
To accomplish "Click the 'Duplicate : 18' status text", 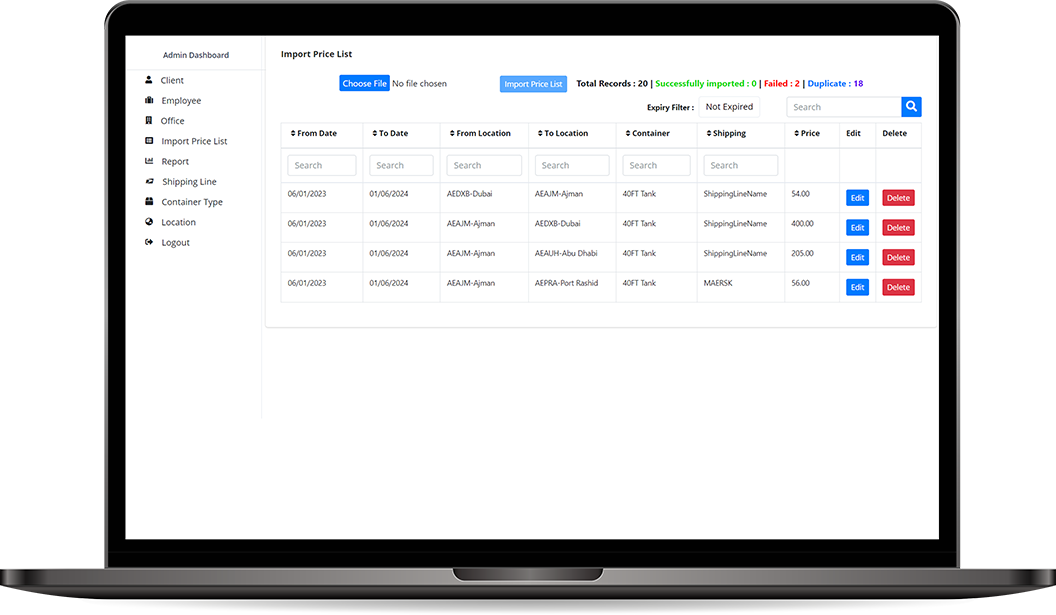I will click(x=835, y=84).
